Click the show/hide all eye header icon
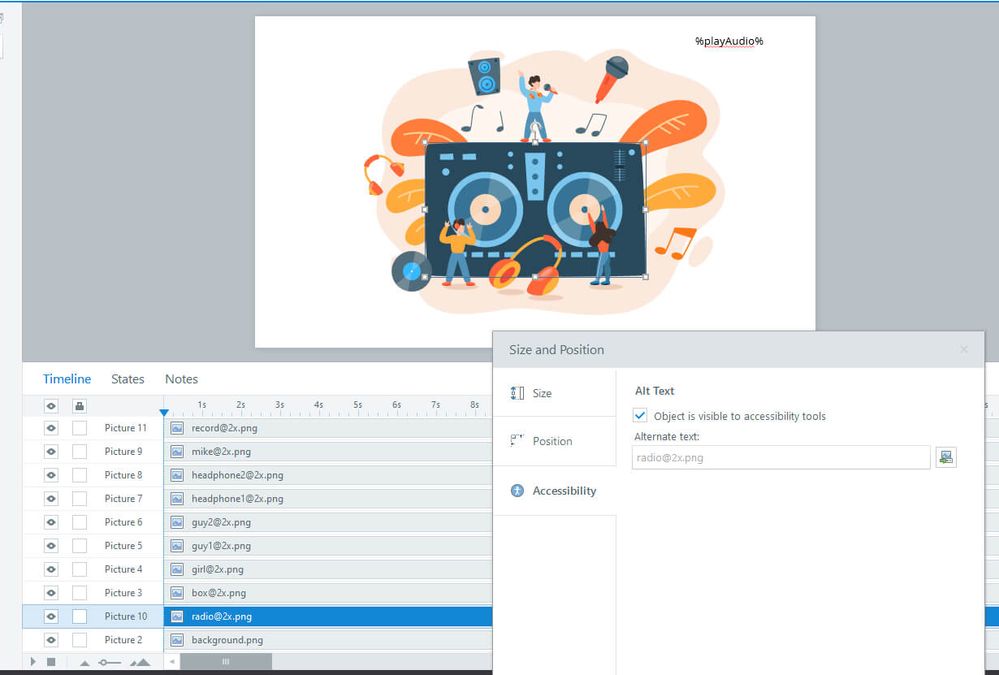 [x=51, y=406]
